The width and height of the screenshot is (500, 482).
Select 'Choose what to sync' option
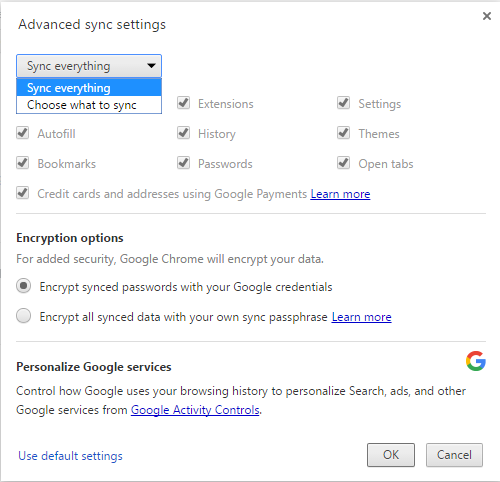pyautogui.click(x=89, y=105)
